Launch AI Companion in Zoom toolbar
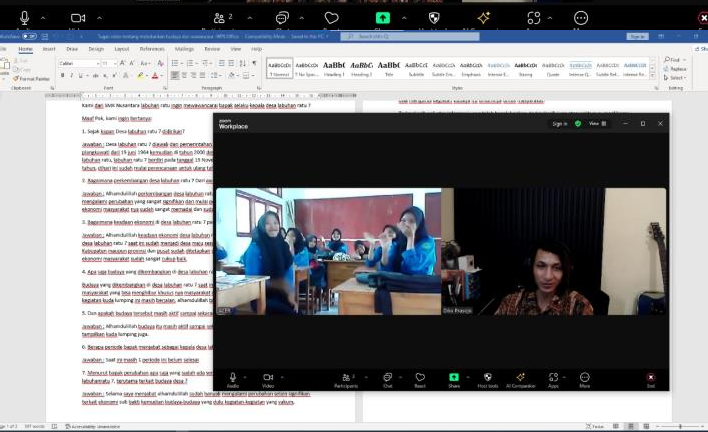This screenshot has height=432, width=708. [x=520, y=378]
